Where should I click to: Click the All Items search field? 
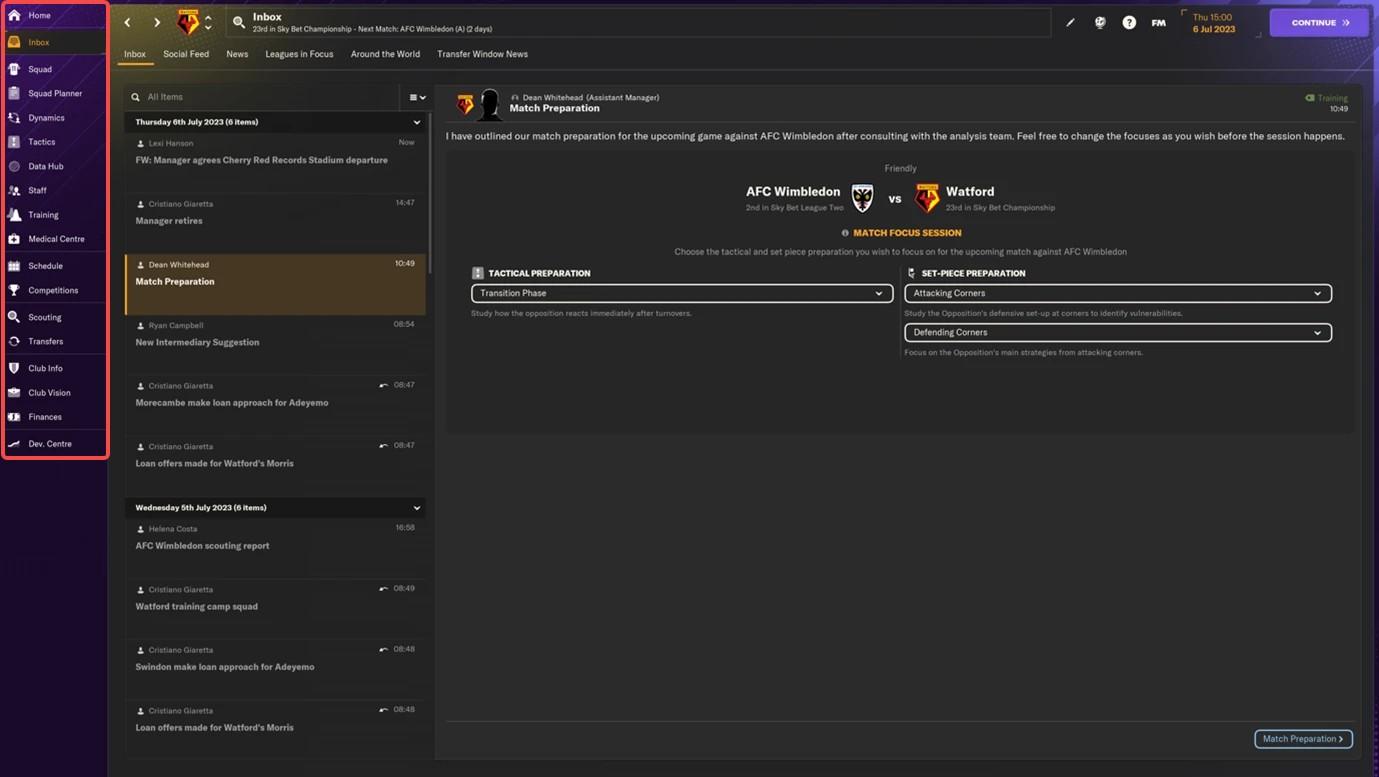265,97
